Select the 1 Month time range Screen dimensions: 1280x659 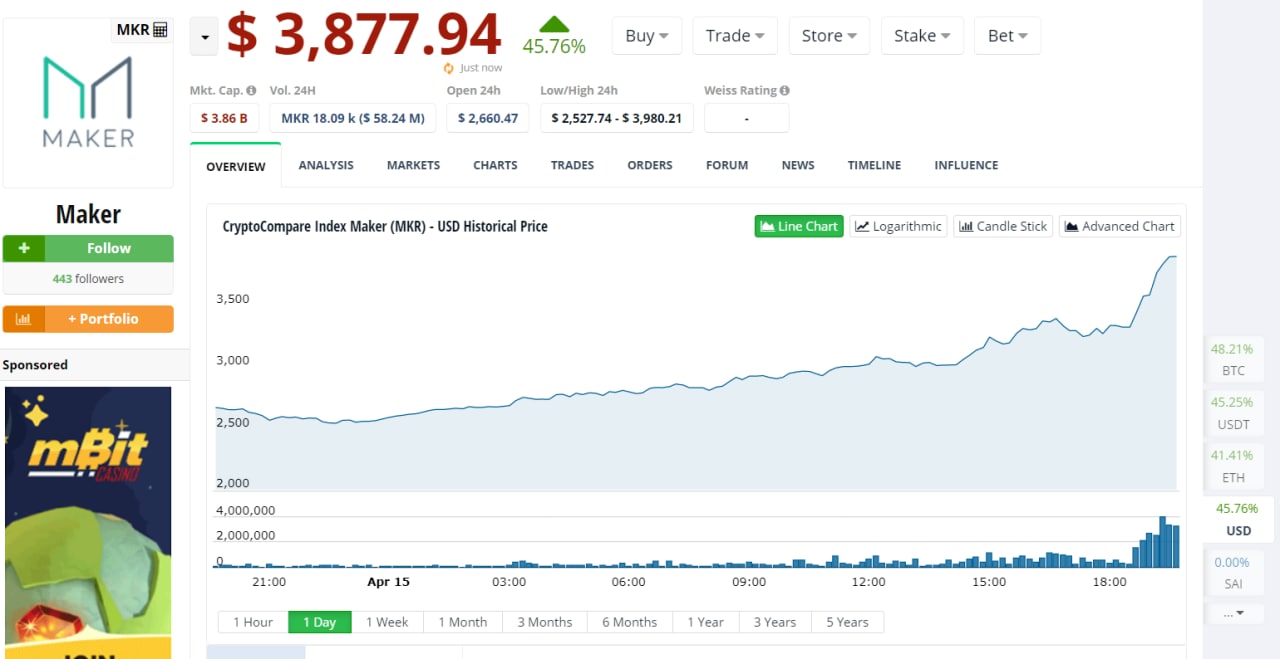click(x=463, y=622)
